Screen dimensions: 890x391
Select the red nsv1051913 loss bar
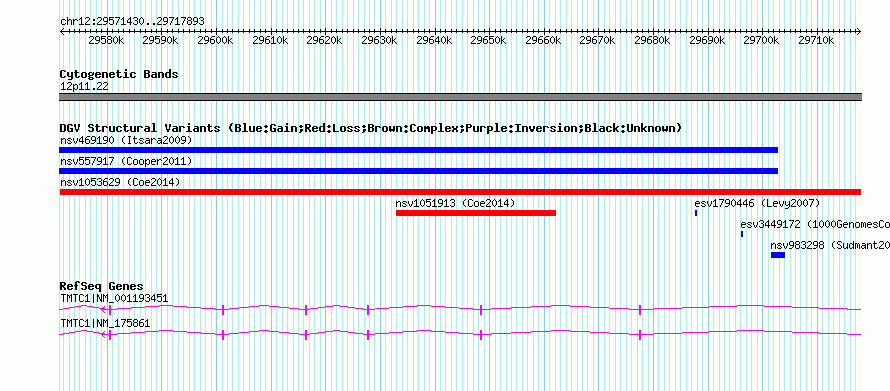[476, 213]
